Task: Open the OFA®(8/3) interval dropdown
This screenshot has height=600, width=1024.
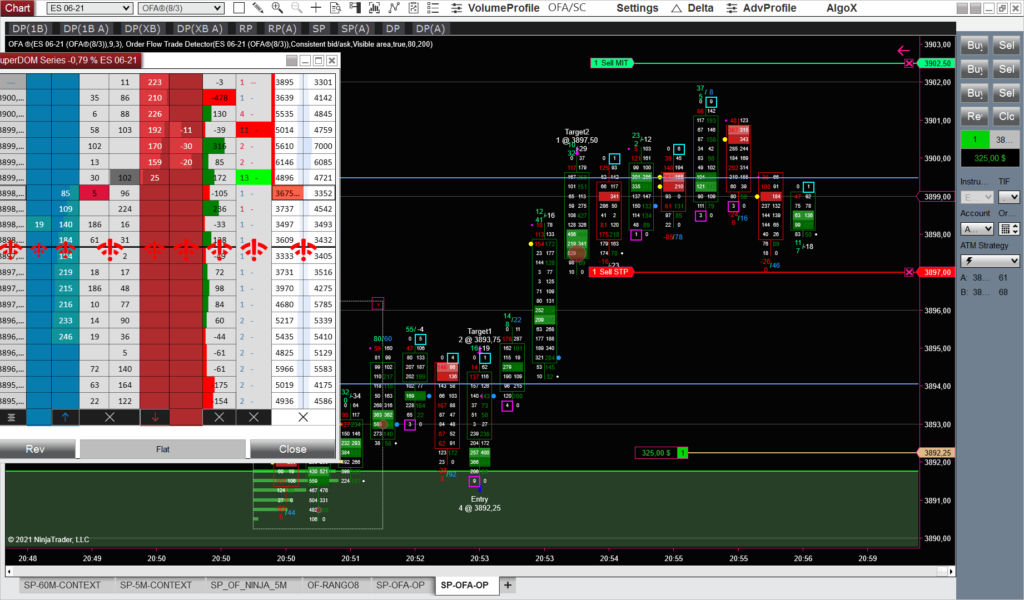Action: pos(182,8)
